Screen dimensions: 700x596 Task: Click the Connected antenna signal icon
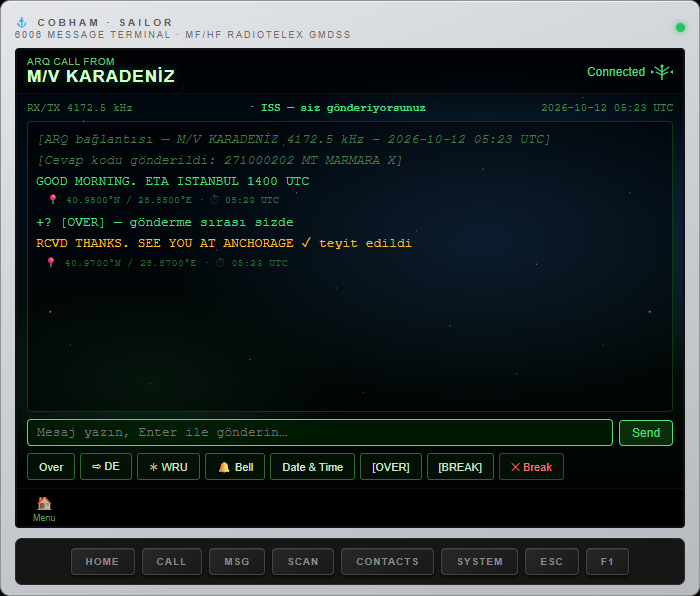[x=662, y=71]
